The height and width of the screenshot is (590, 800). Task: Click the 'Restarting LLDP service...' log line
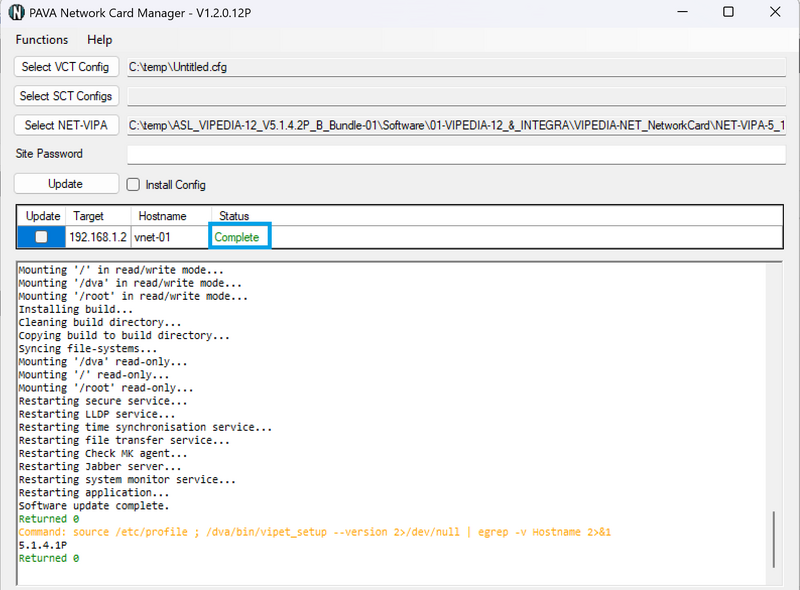pyautogui.click(x=97, y=414)
